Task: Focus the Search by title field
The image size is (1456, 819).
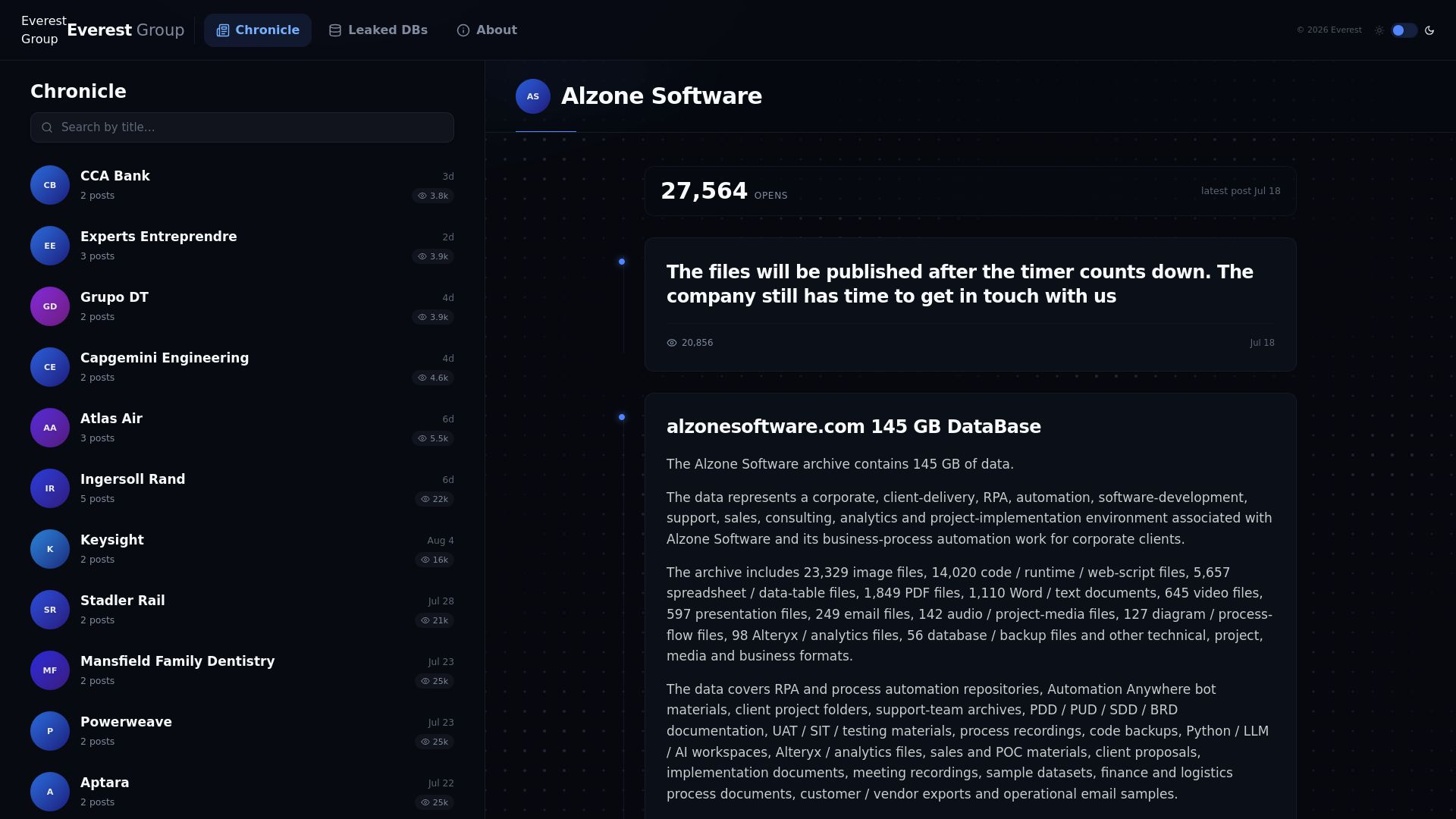Action: [242, 127]
